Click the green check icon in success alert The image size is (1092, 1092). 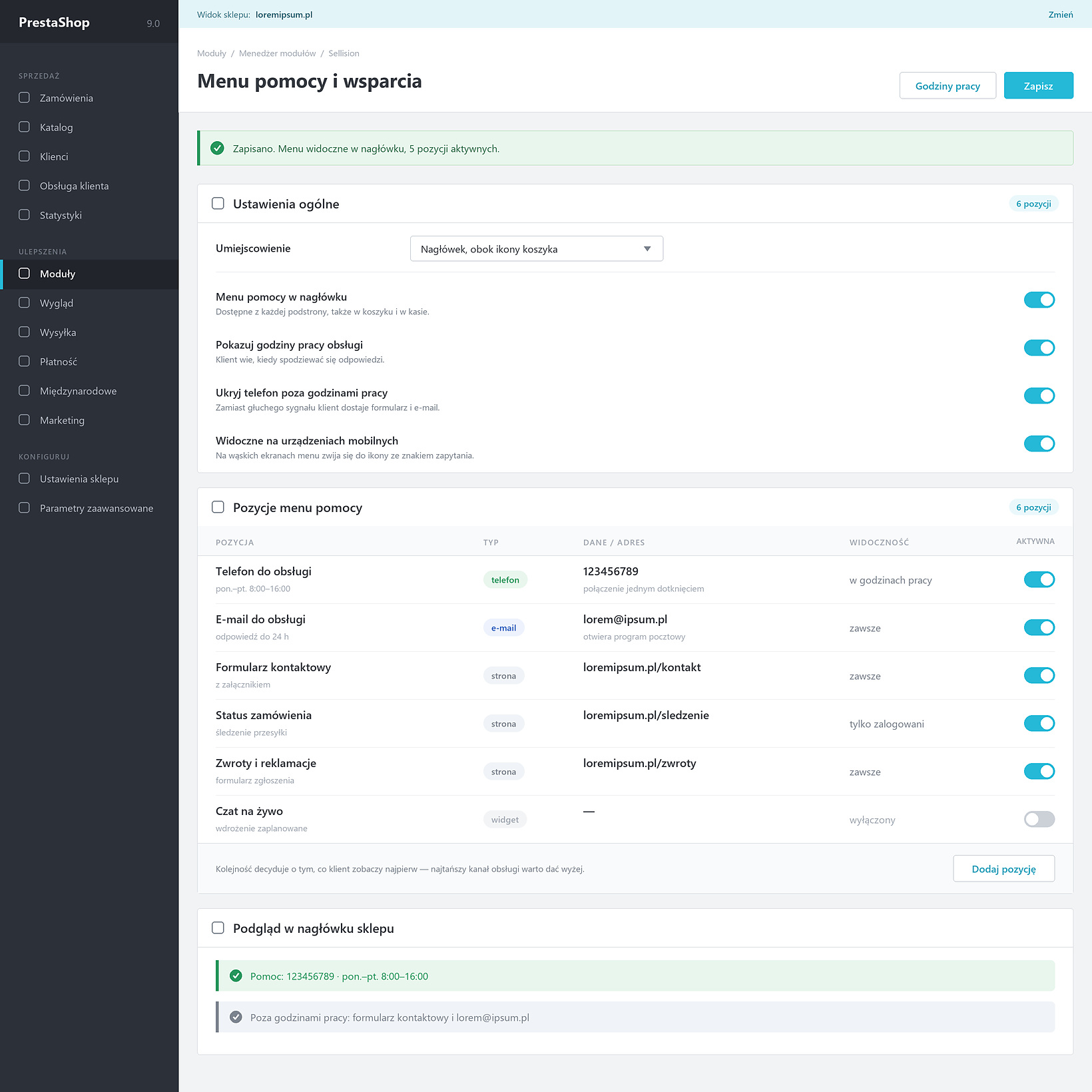click(217, 148)
